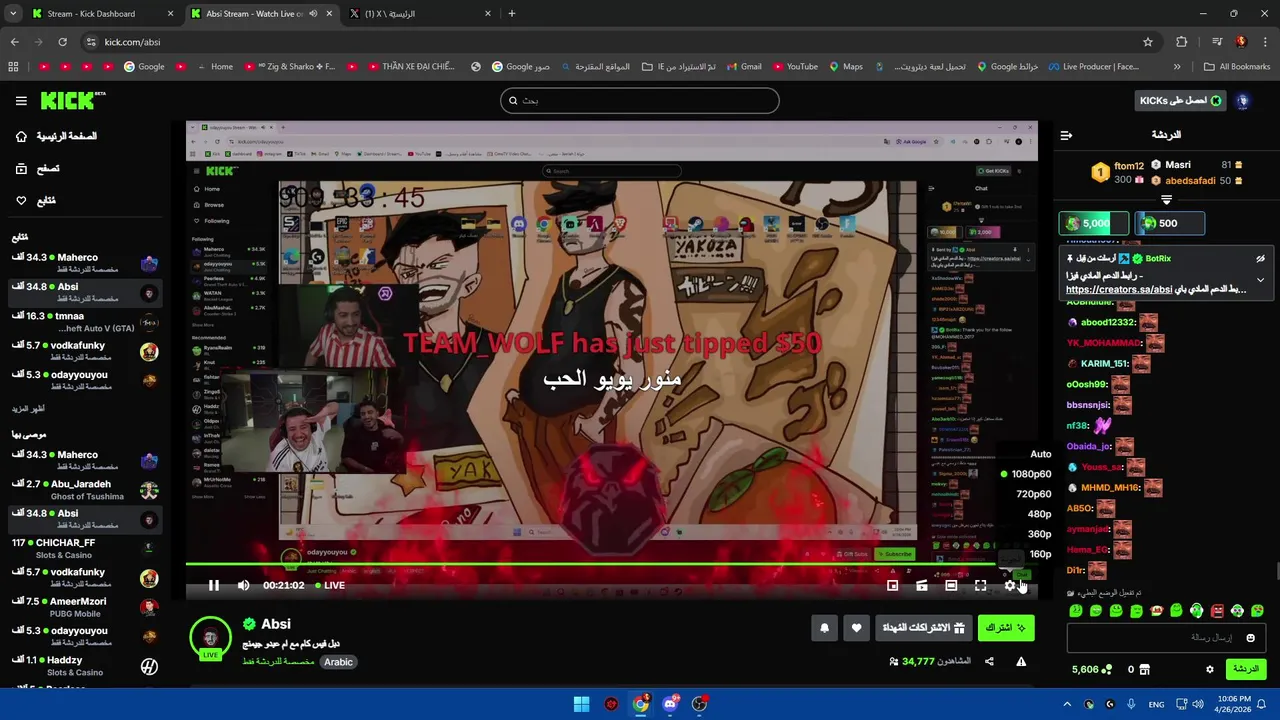The height and width of the screenshot is (720, 1280).
Task: Open chat settings gear icon
Action: (1209, 669)
